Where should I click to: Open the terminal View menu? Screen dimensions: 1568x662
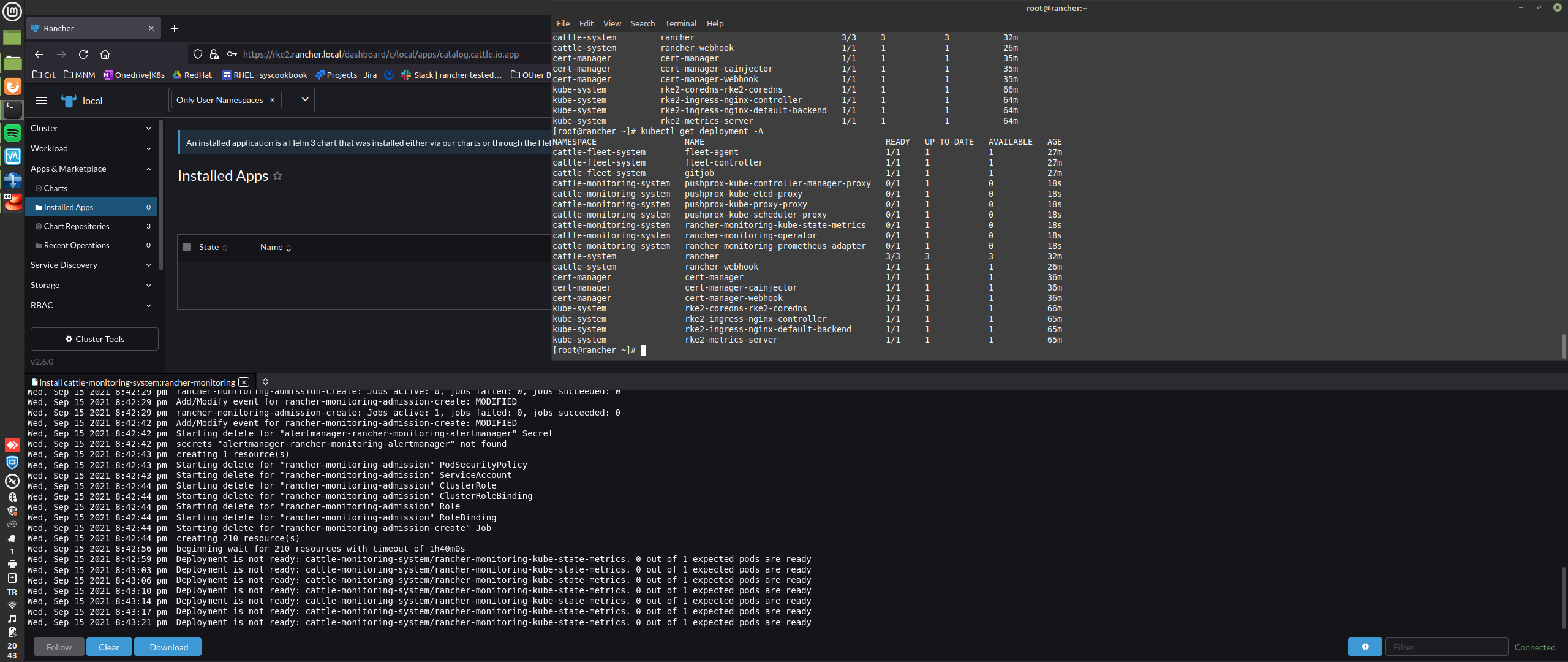point(612,23)
